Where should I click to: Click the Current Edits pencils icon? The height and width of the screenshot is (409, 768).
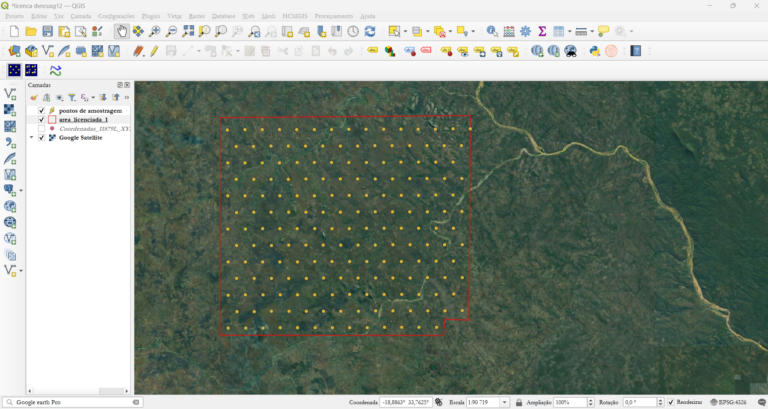coord(138,51)
